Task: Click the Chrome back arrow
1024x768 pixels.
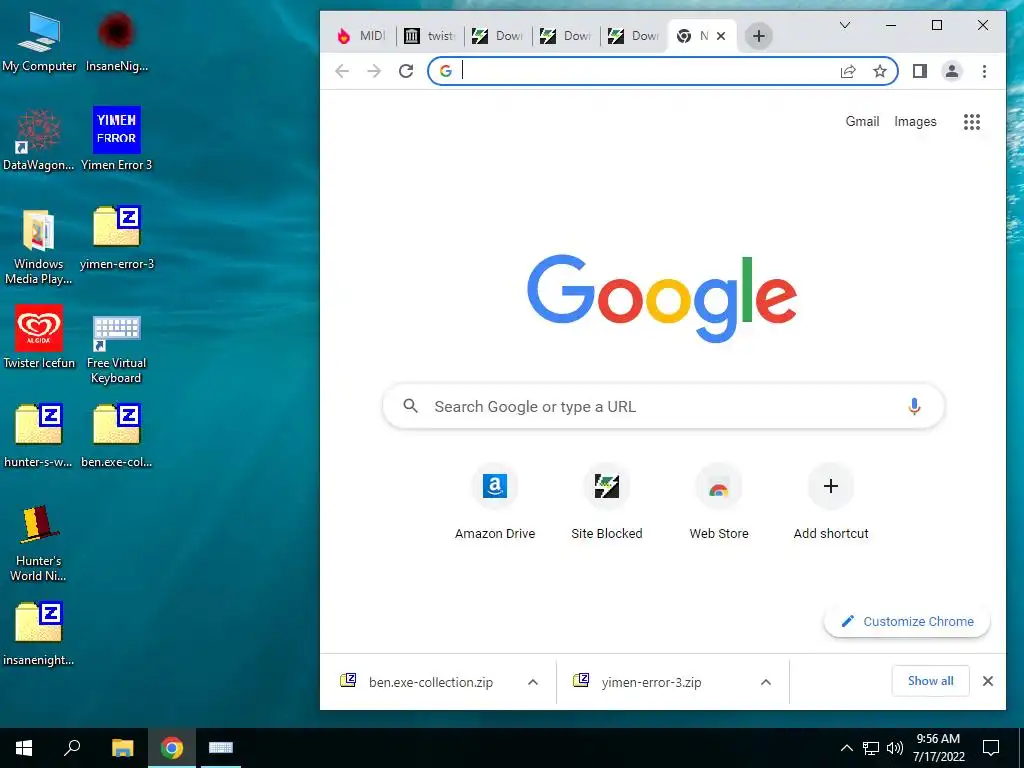Action: (342, 71)
